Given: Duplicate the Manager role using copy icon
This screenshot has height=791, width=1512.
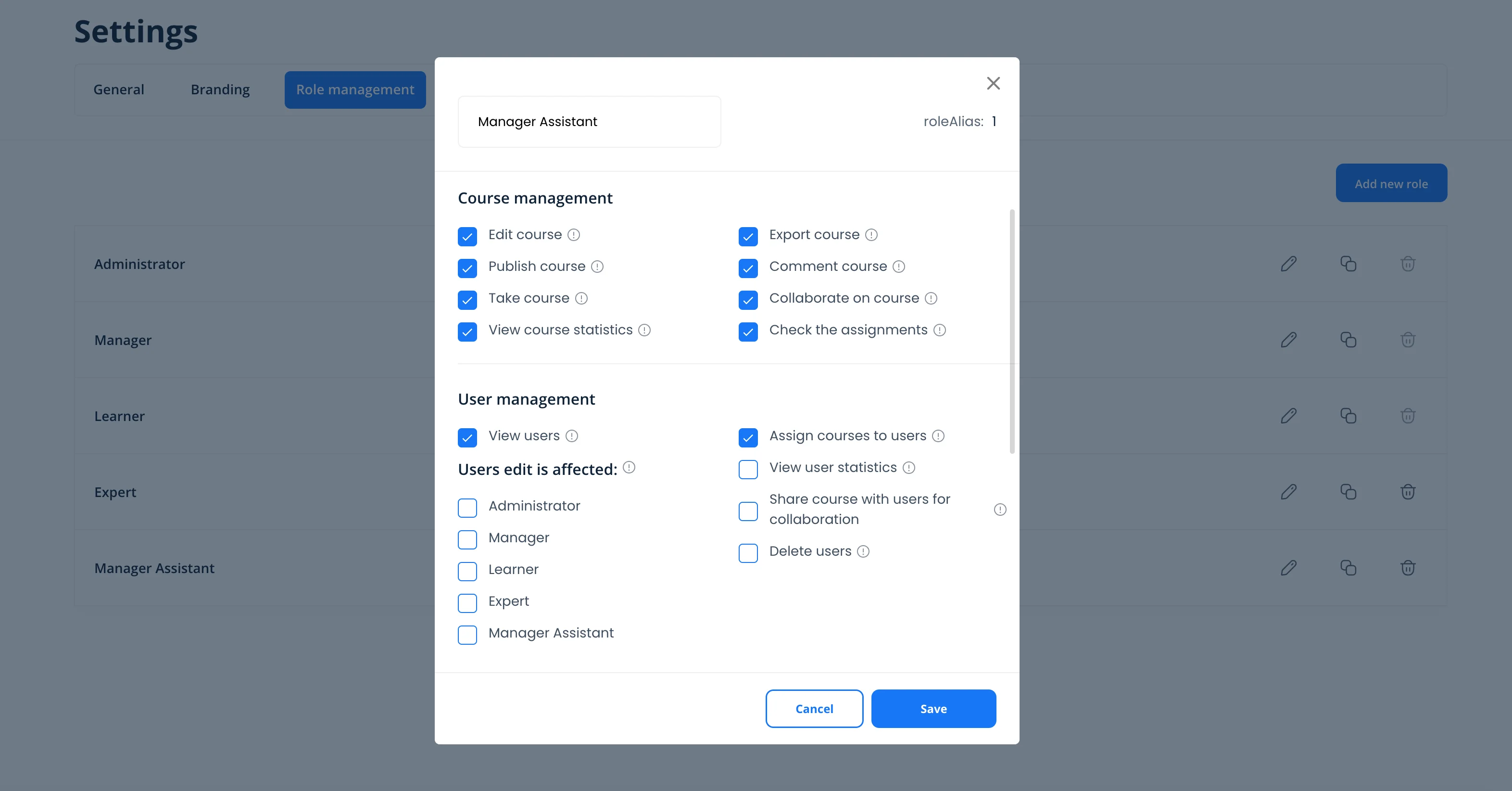Looking at the screenshot, I should (x=1348, y=340).
